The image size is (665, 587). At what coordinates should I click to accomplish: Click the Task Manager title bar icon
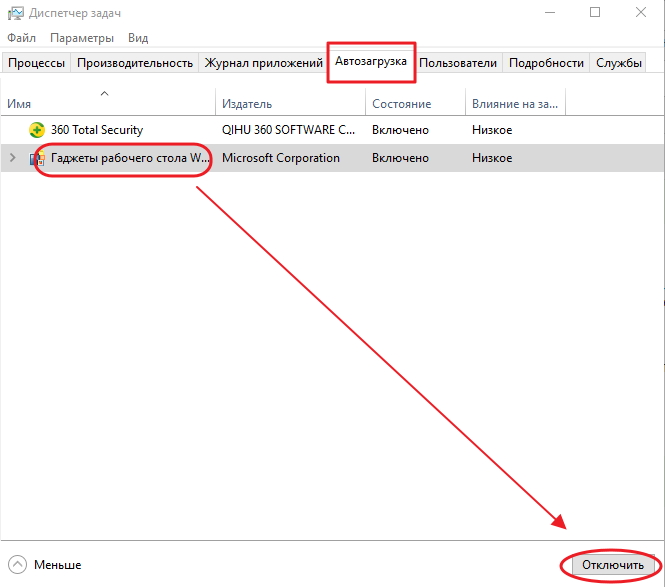(15, 13)
